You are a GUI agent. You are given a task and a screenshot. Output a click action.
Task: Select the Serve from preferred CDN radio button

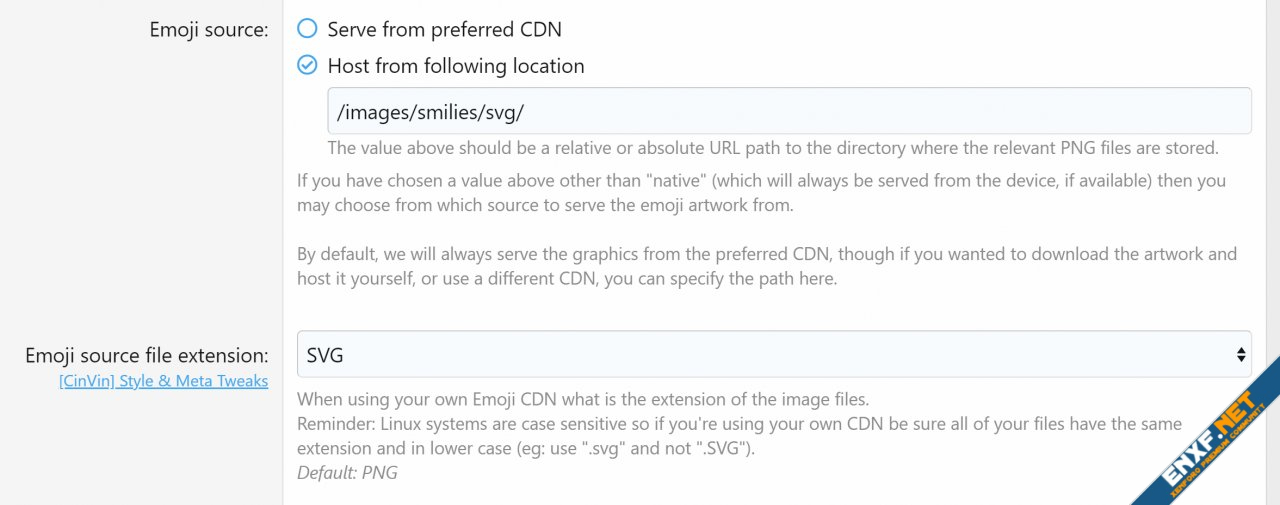click(x=307, y=29)
